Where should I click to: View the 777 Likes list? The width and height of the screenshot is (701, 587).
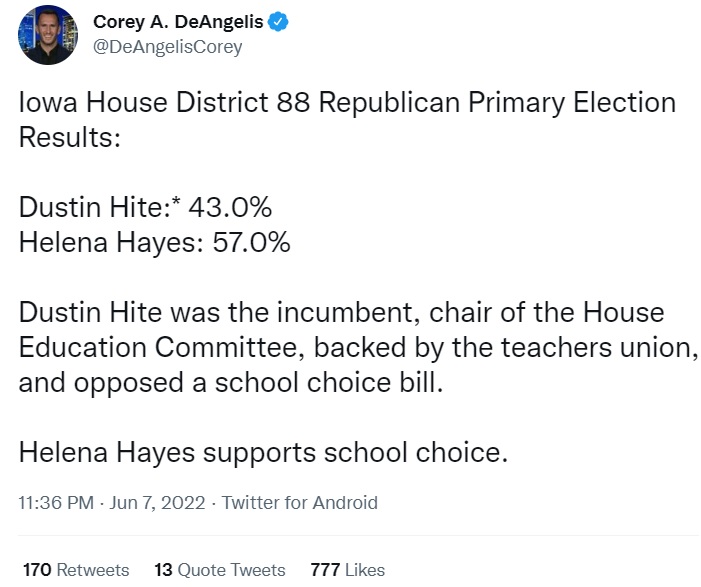tap(348, 570)
